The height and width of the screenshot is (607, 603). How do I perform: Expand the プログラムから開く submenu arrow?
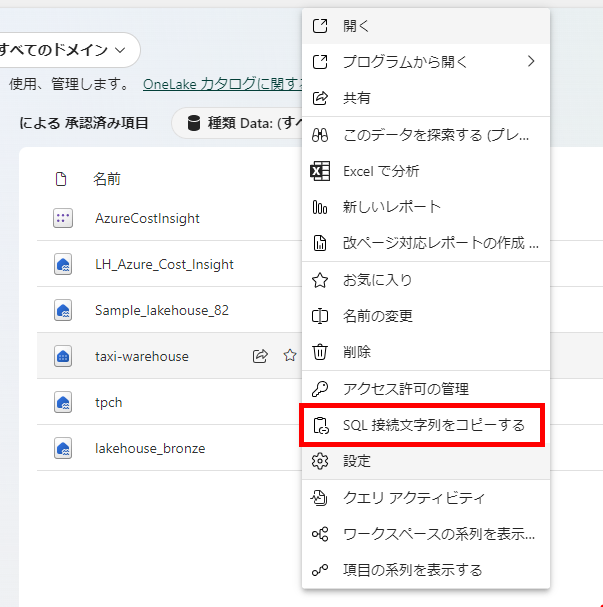531,61
